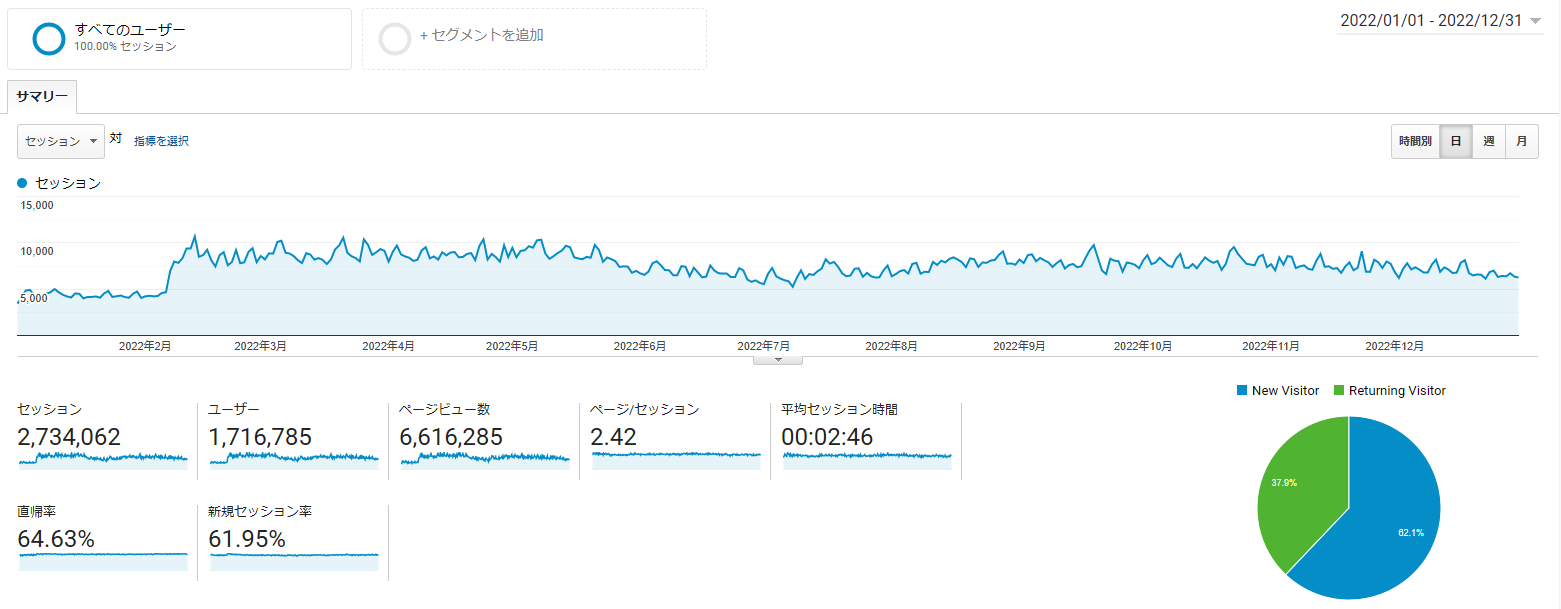Screen dimensions: 1561x609
Task: Click 指標を選択 to choose comparison metric
Action: point(161,142)
